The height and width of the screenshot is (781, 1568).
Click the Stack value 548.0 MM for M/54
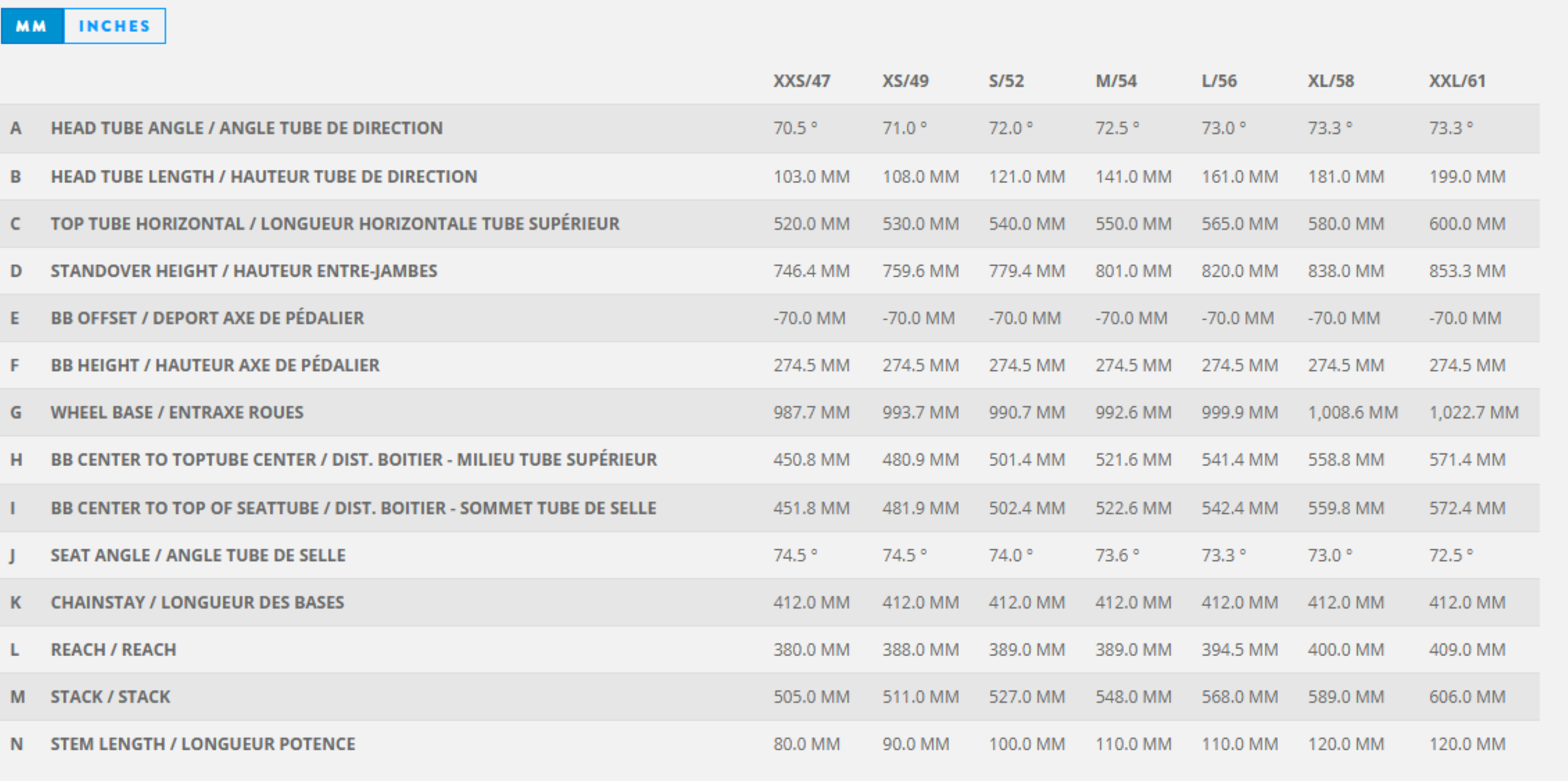(1133, 697)
